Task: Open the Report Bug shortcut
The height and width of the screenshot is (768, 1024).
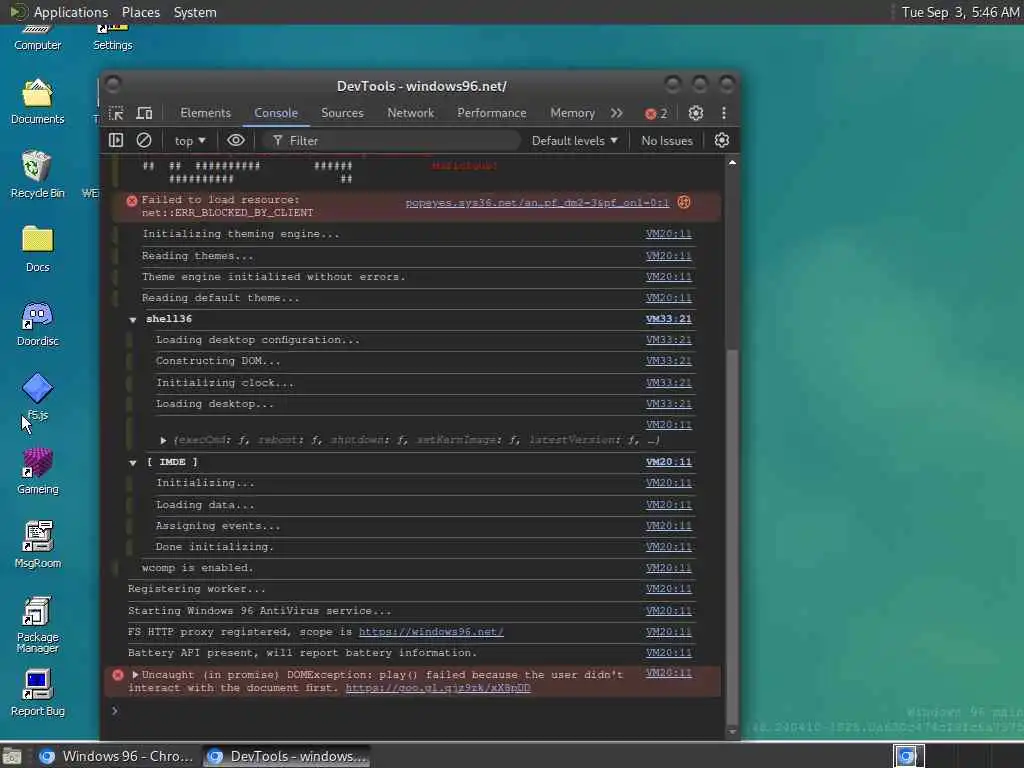Action: click(37, 694)
